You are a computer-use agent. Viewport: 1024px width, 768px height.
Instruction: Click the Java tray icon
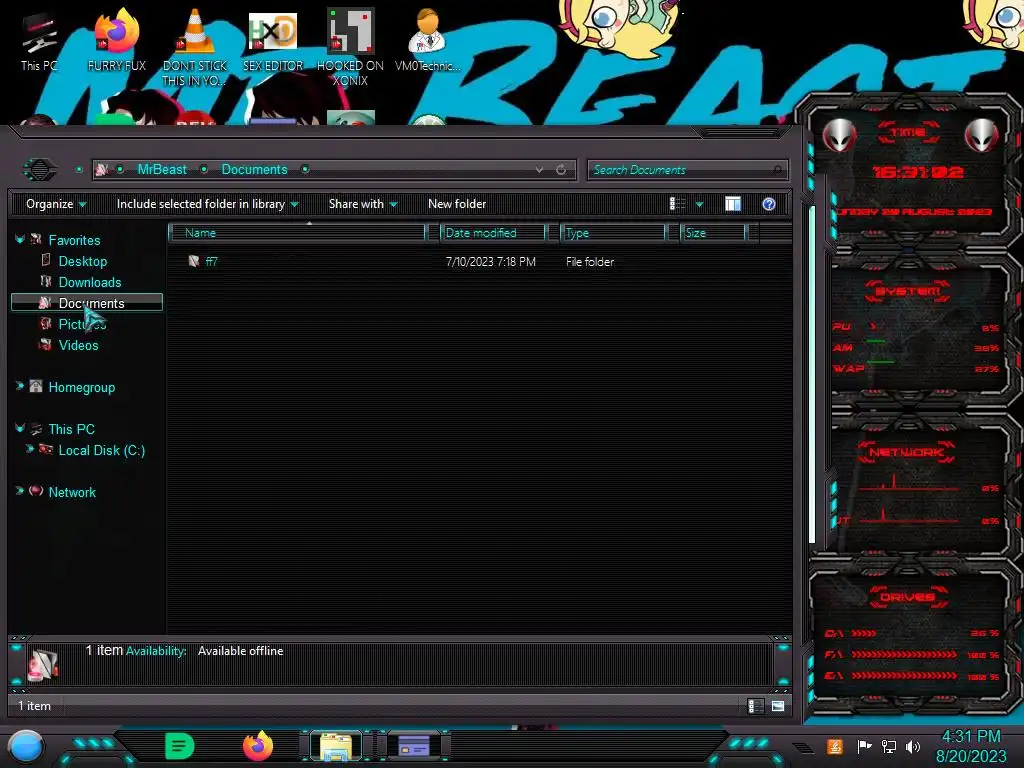coord(834,746)
